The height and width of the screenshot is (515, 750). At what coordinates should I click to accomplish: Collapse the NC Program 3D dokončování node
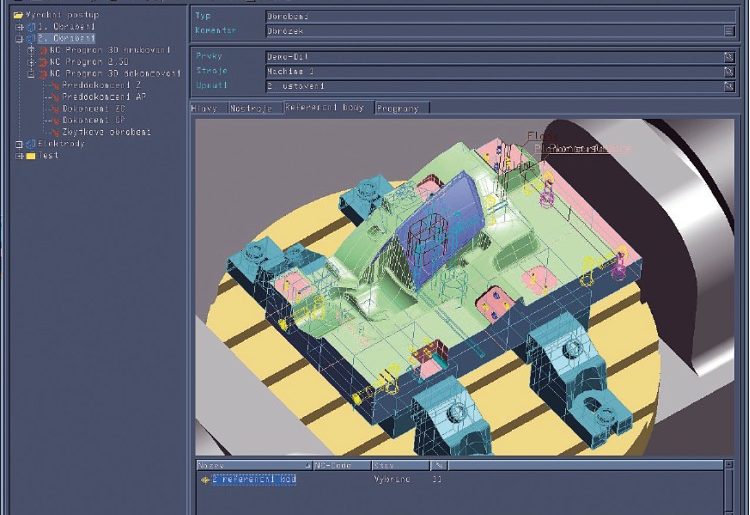31,73
